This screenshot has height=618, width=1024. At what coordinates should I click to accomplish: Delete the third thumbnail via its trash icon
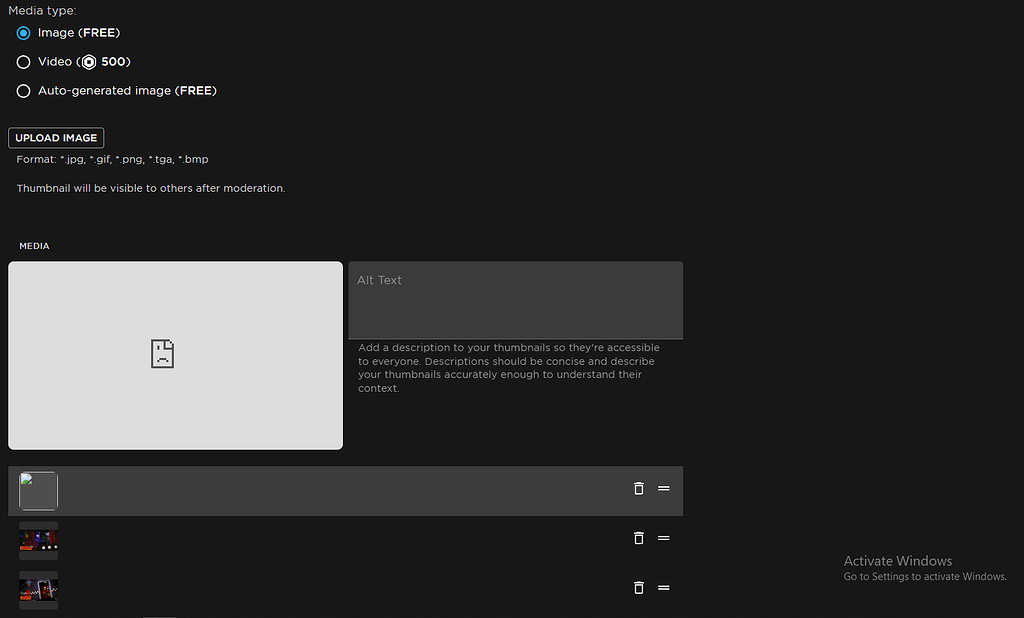pos(639,588)
